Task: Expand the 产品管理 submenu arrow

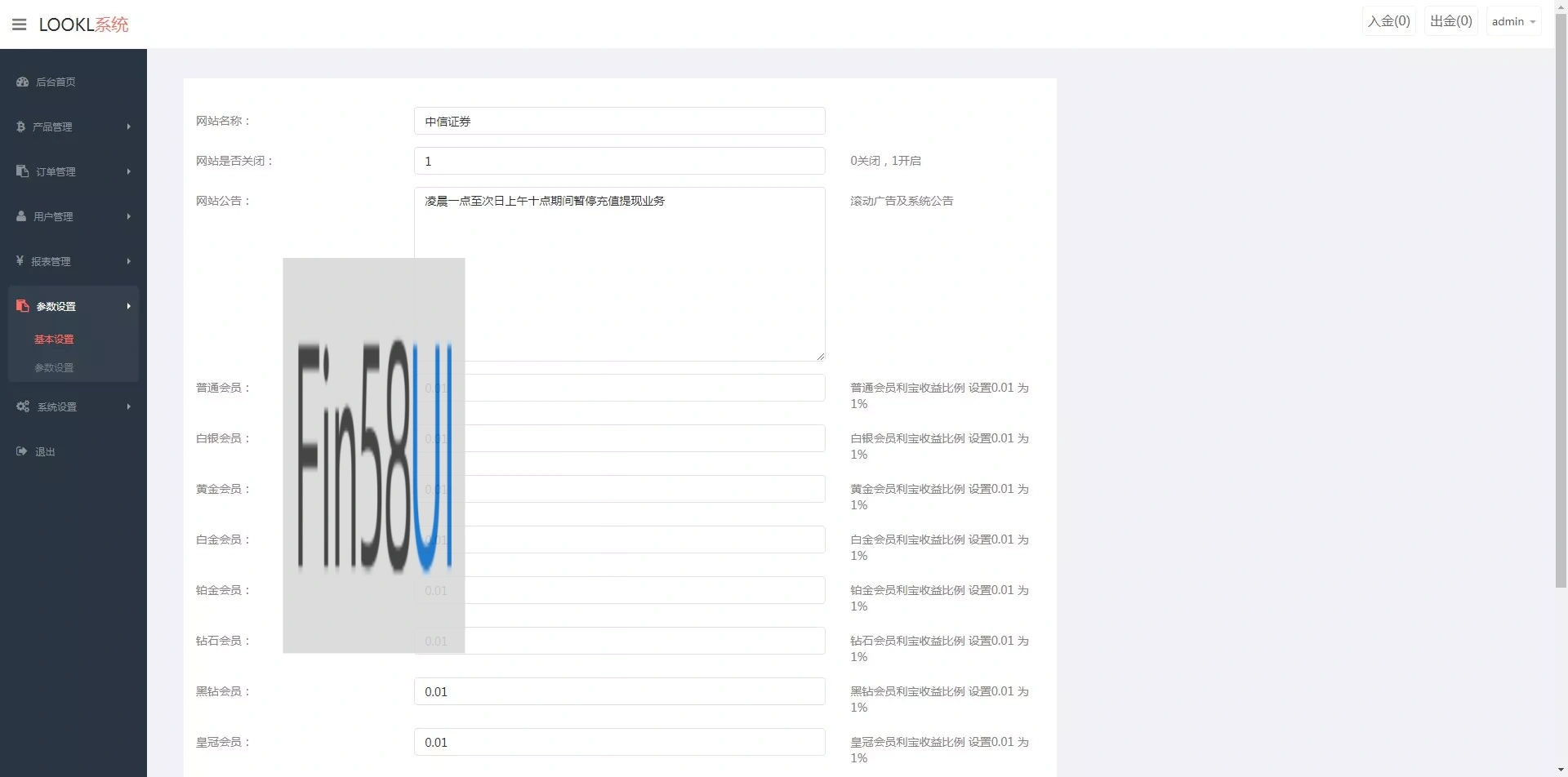Action: 129,127
